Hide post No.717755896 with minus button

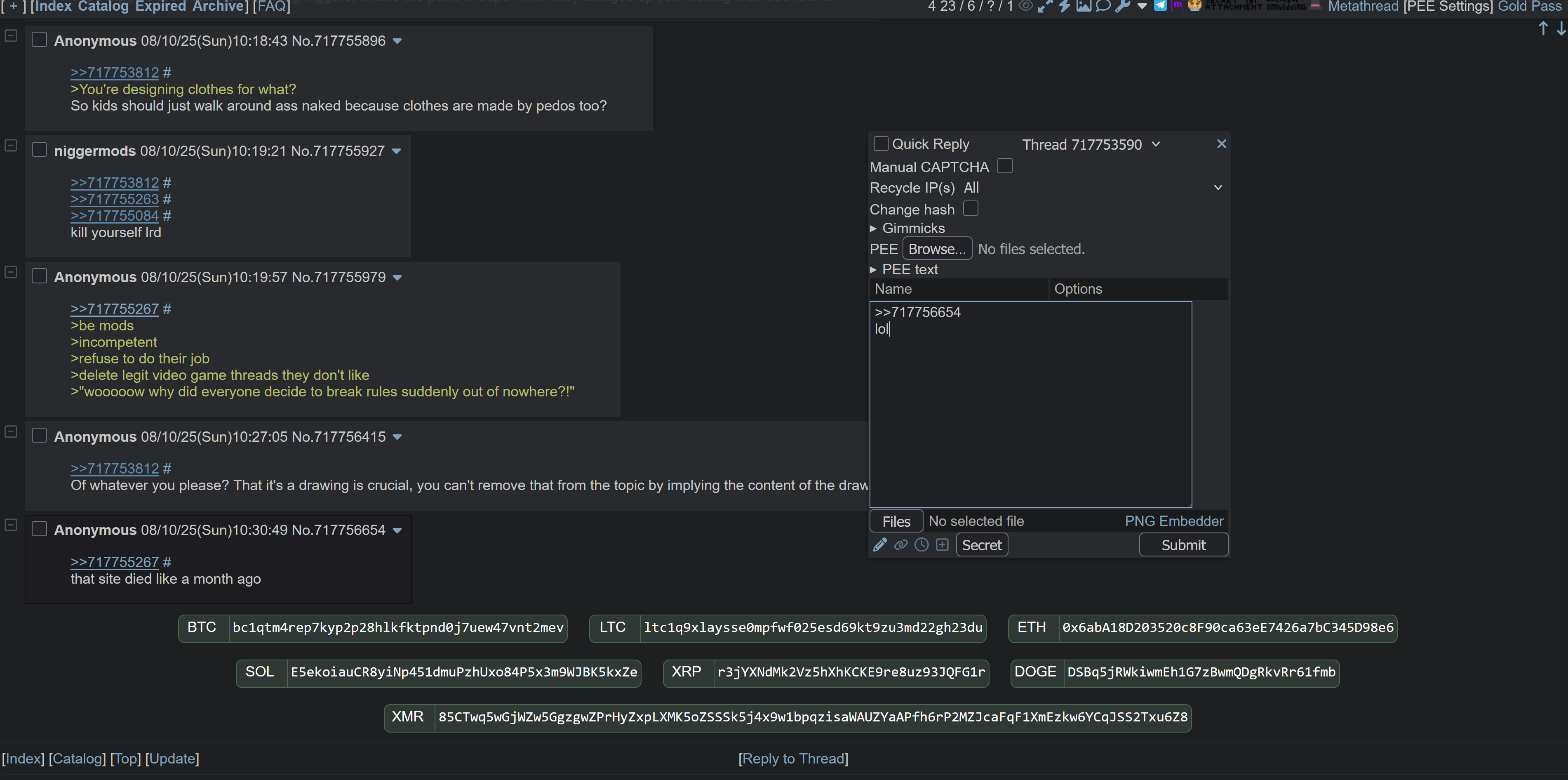point(10,35)
